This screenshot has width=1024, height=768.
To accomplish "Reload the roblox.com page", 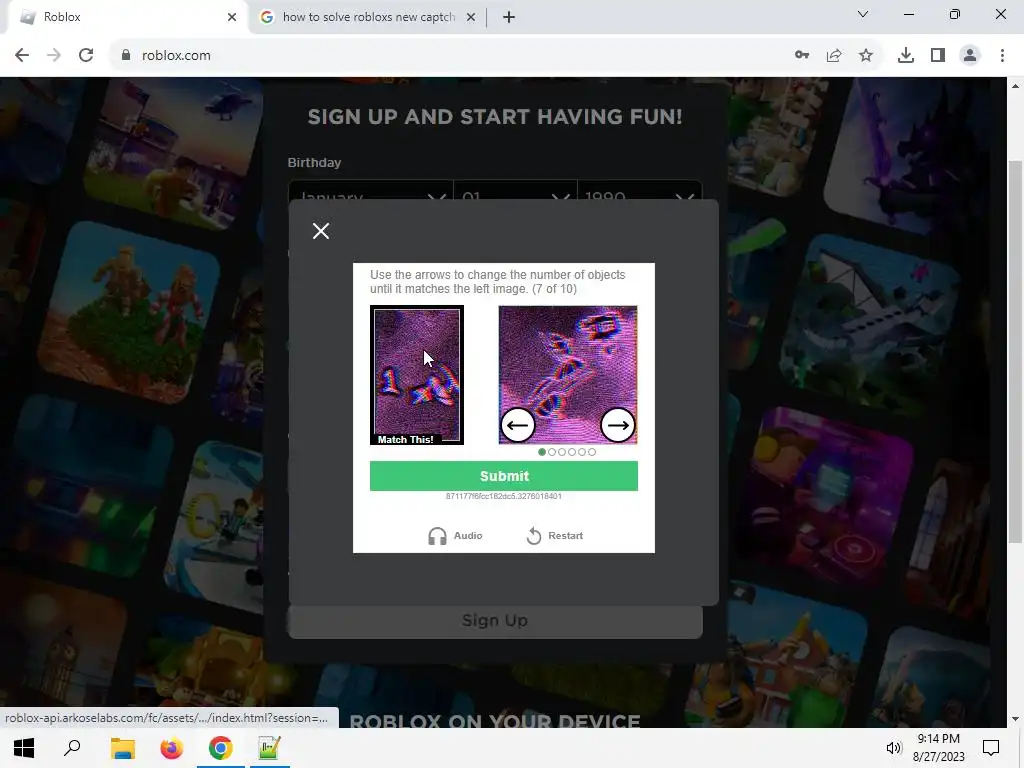I will click(86, 56).
